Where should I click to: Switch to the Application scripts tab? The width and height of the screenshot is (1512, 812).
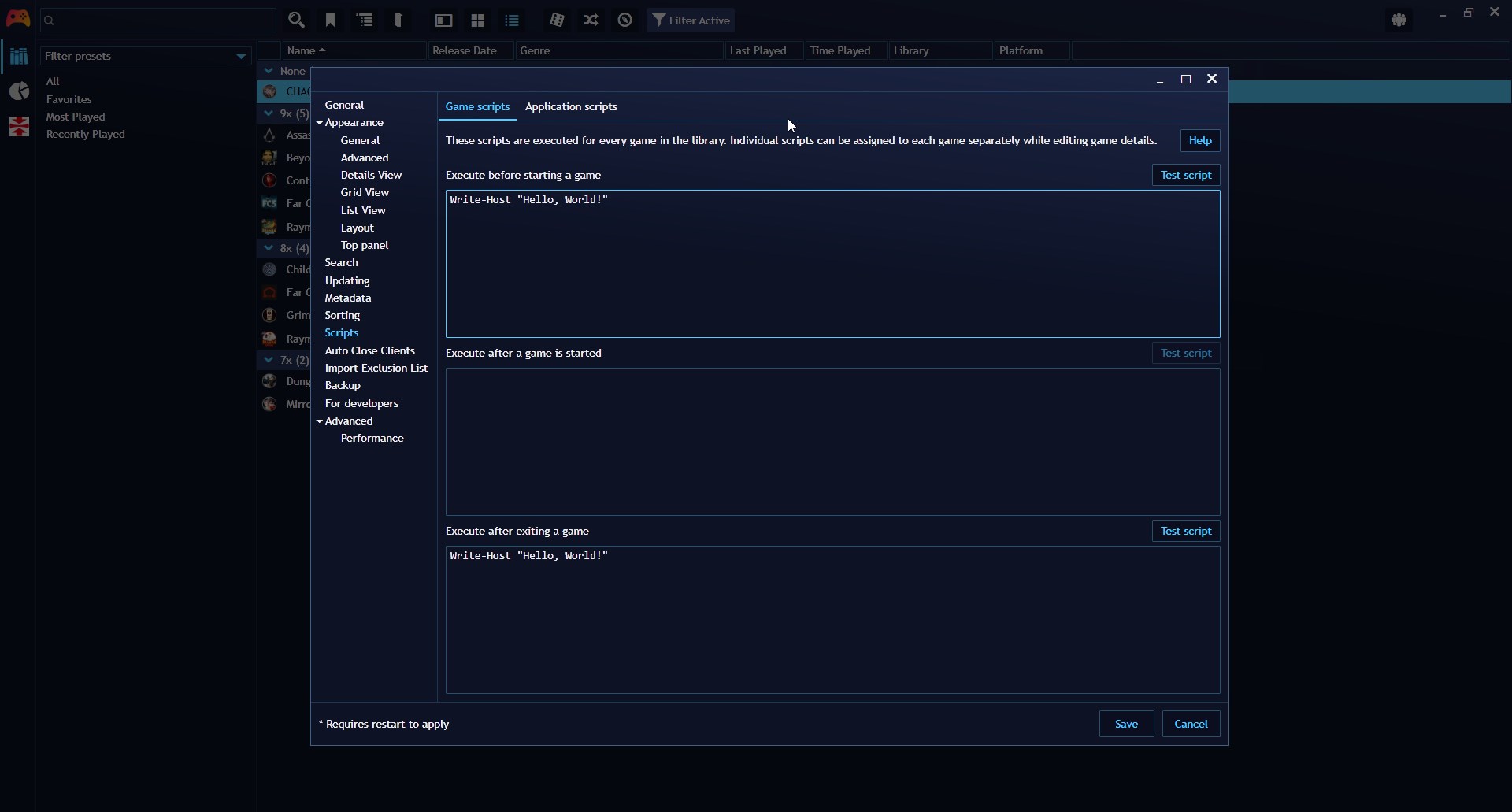coord(571,107)
